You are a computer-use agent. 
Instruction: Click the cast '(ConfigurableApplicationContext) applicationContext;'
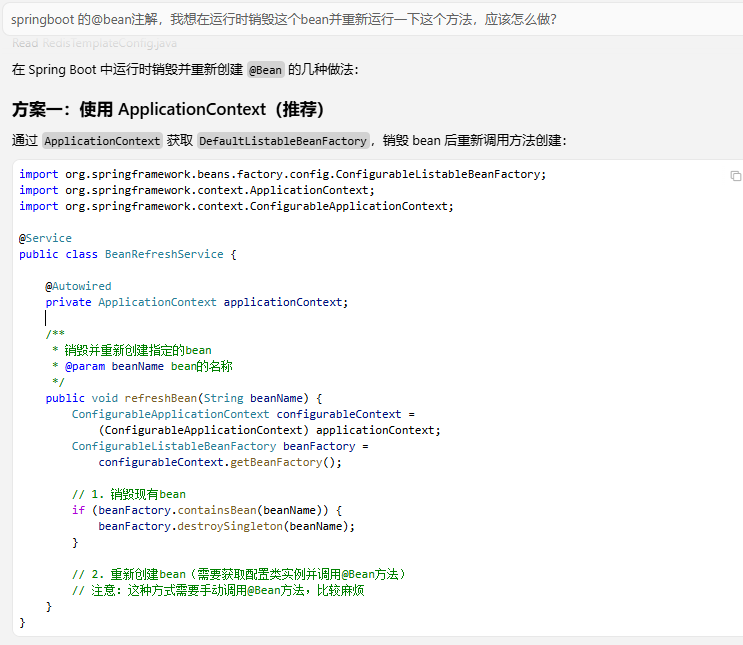click(269, 430)
